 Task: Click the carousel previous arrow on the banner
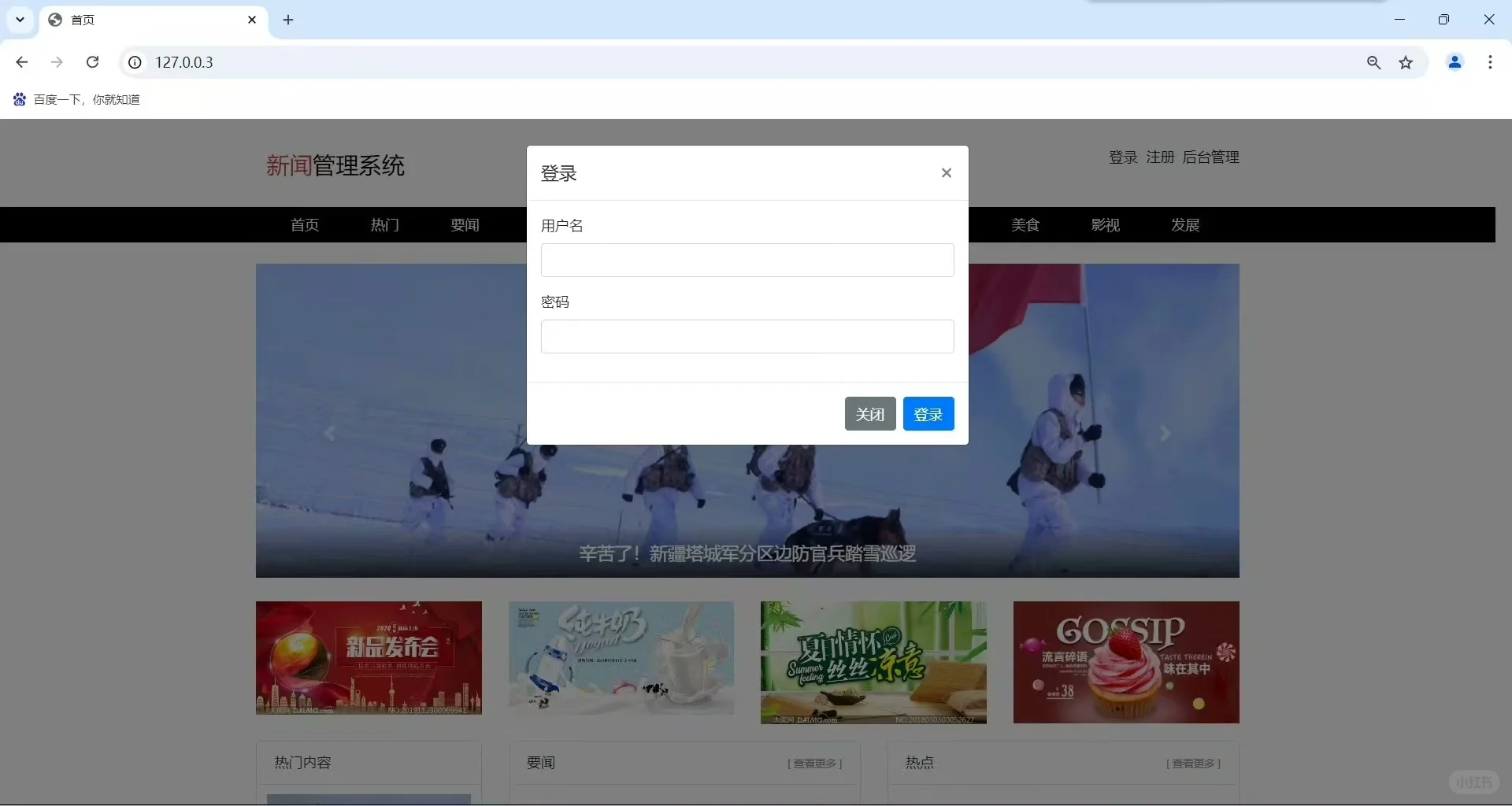click(x=331, y=433)
